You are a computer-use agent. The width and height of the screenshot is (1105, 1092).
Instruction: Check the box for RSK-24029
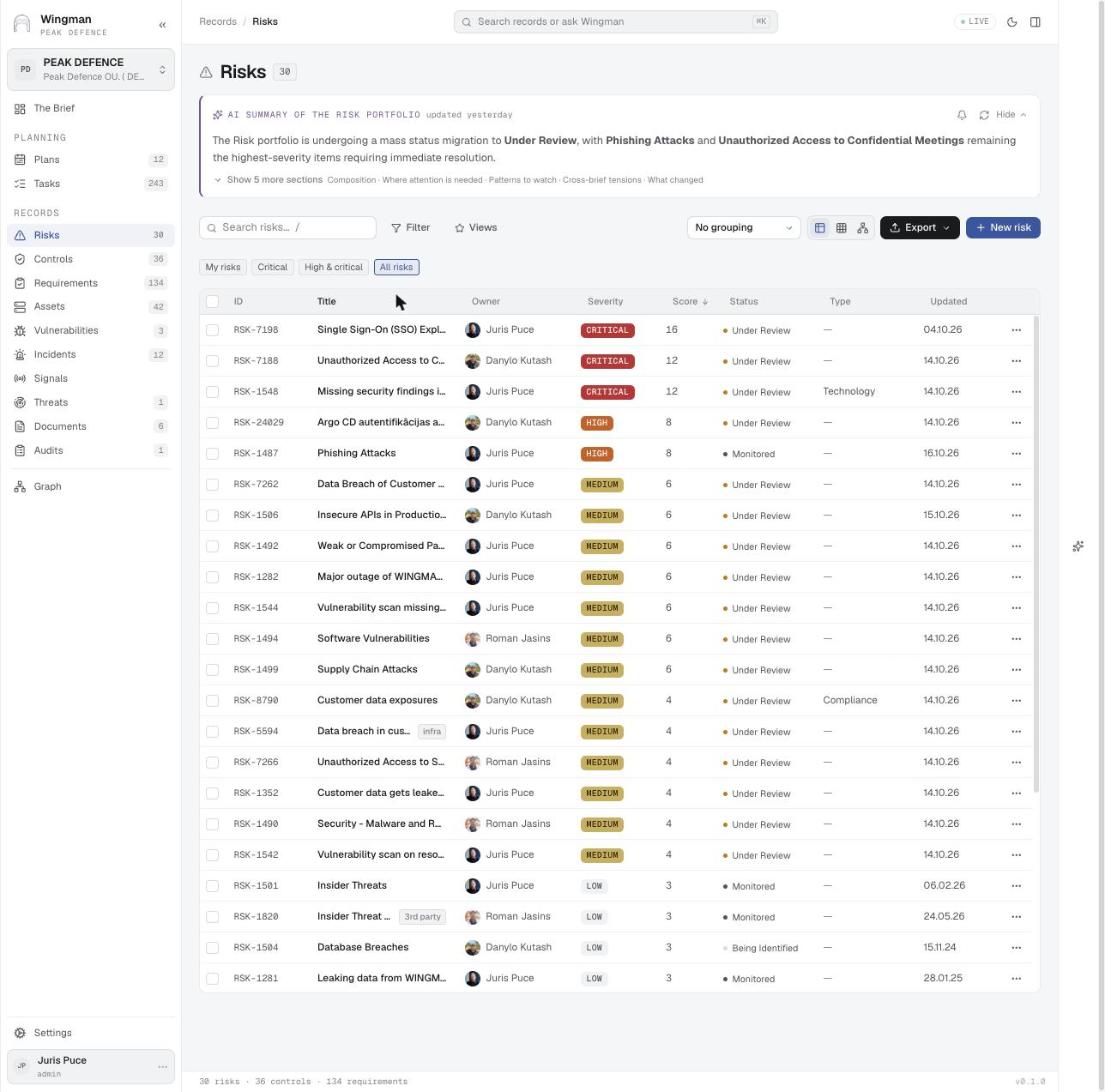point(212,423)
